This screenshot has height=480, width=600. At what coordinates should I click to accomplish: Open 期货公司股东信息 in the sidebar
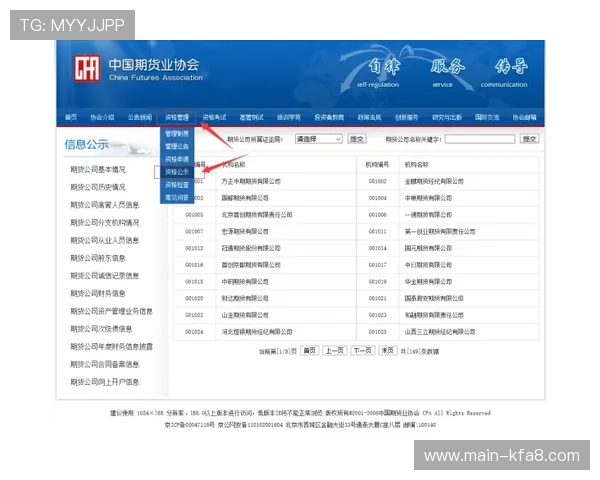click(98, 258)
